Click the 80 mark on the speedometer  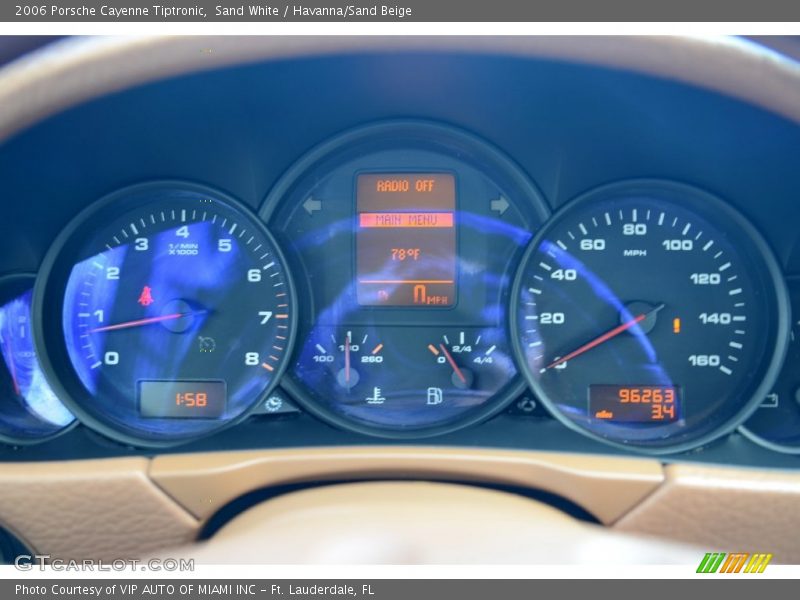634,230
